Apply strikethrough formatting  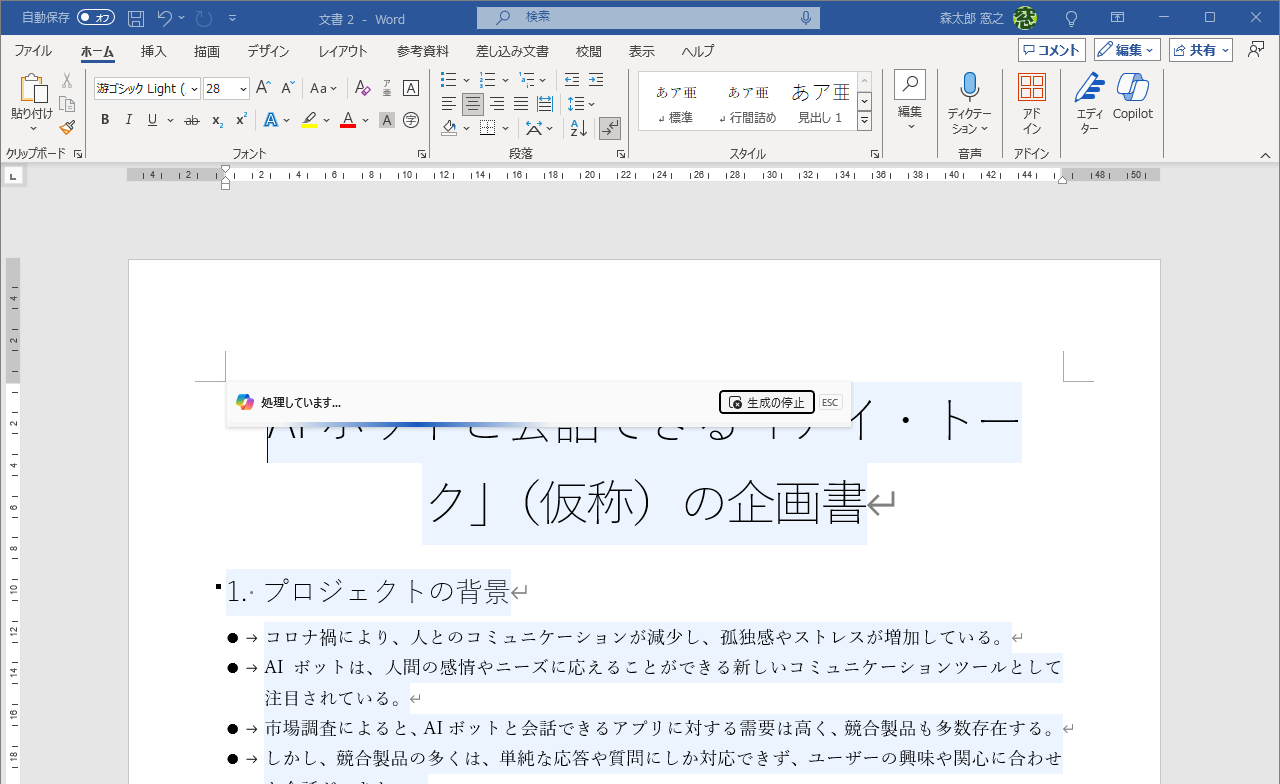pyautogui.click(x=191, y=119)
